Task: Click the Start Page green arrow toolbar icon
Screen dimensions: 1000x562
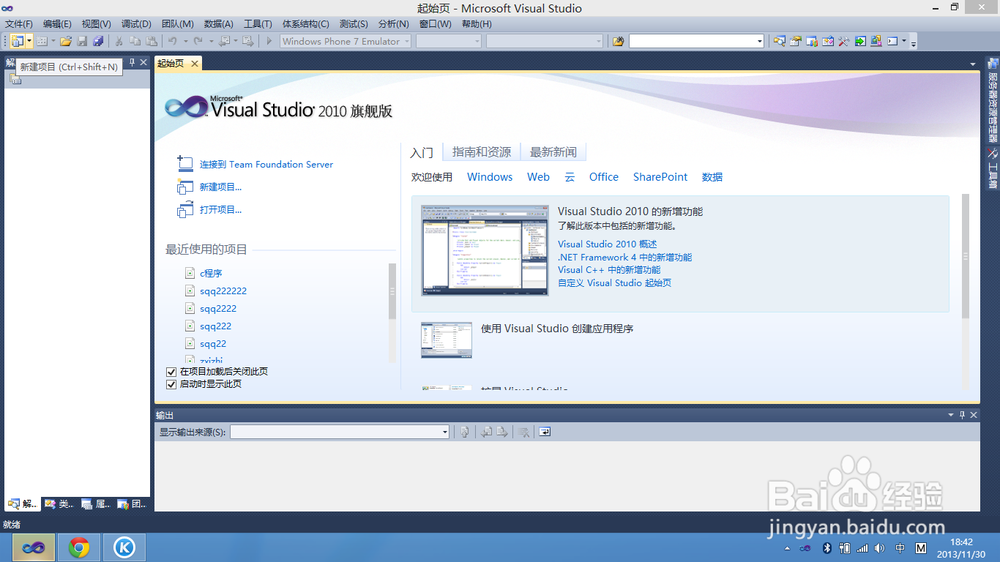Action: tap(860, 41)
